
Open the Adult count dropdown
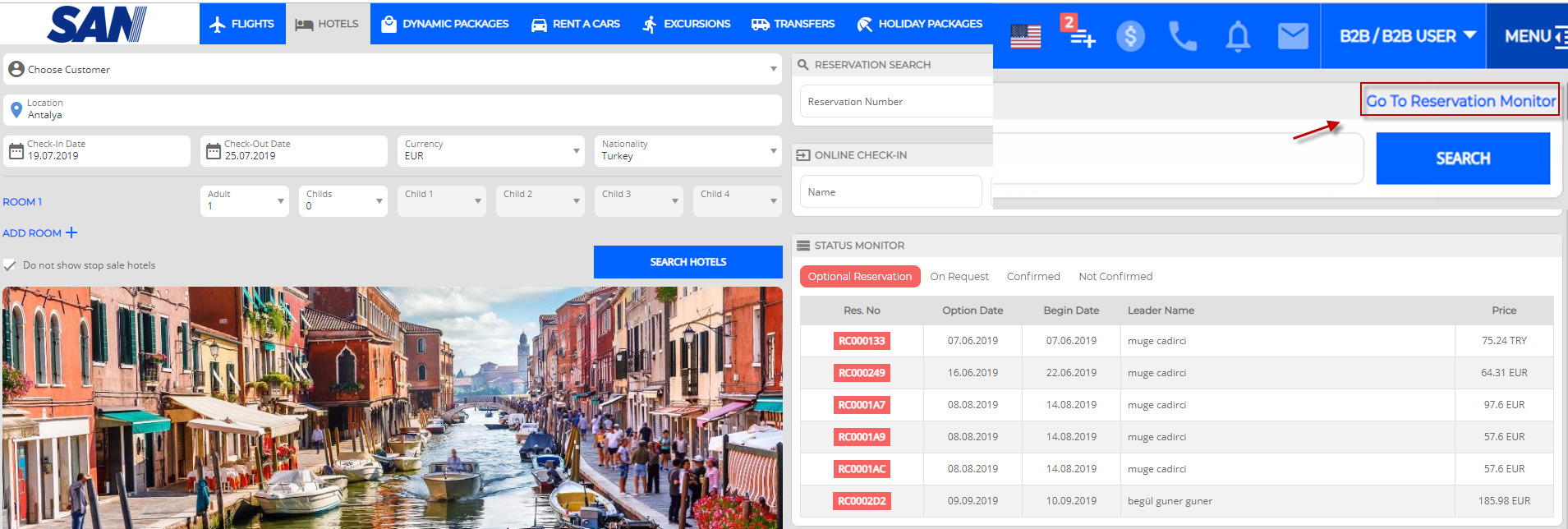(280, 201)
